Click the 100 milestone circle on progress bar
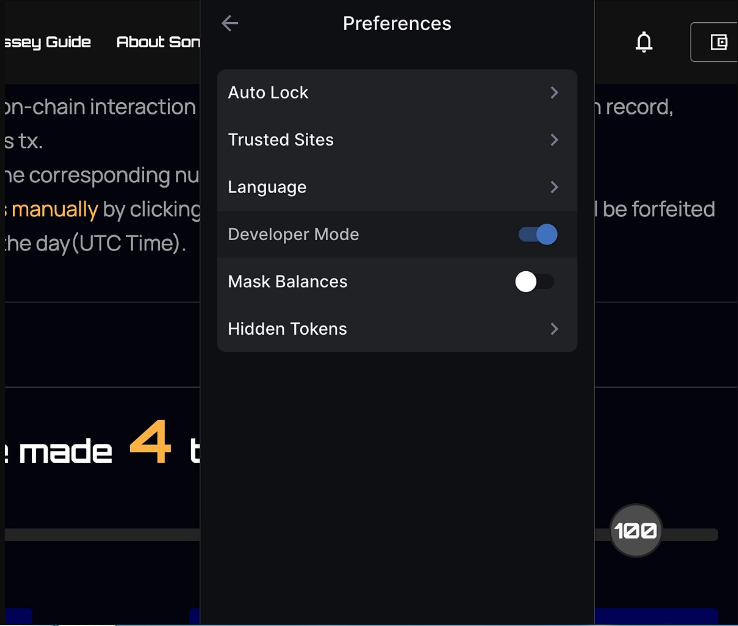Image resolution: width=738 pixels, height=626 pixels. point(636,531)
